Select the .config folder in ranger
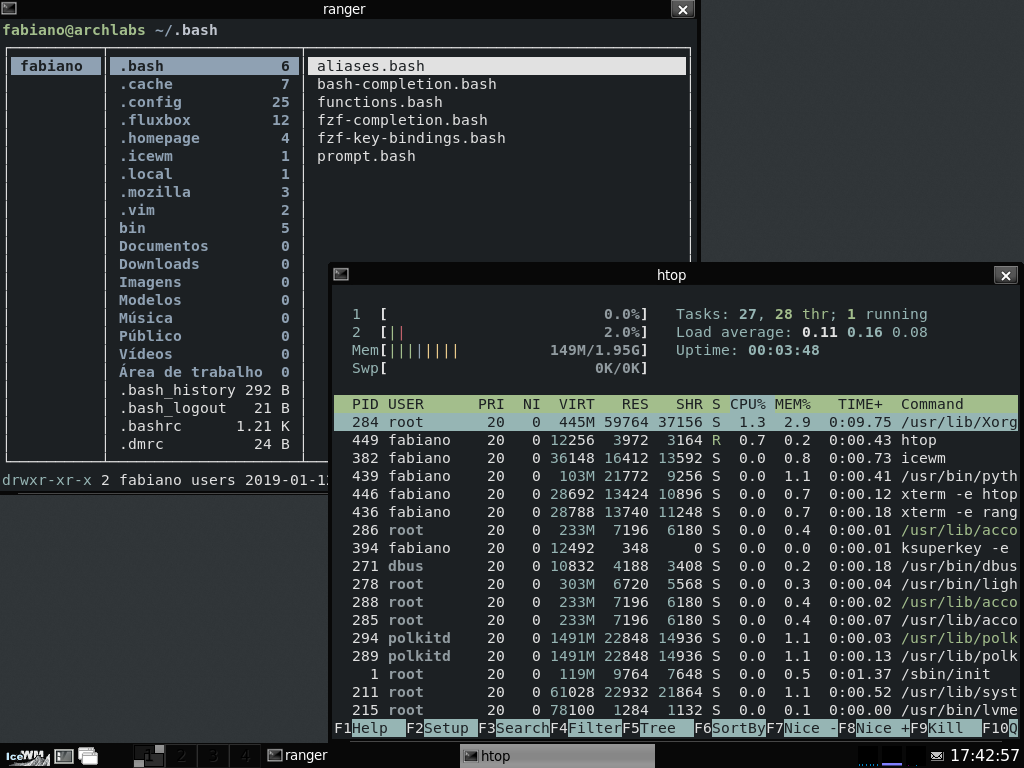 click(x=204, y=103)
